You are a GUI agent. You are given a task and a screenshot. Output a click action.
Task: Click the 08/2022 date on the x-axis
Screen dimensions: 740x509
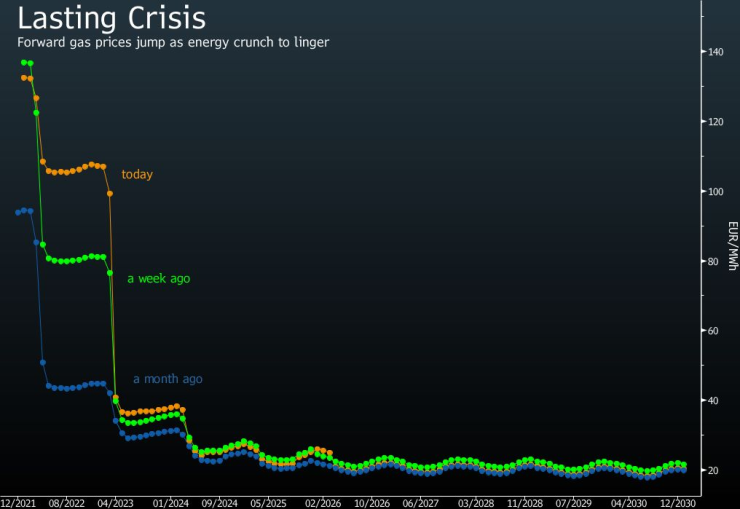pos(67,502)
